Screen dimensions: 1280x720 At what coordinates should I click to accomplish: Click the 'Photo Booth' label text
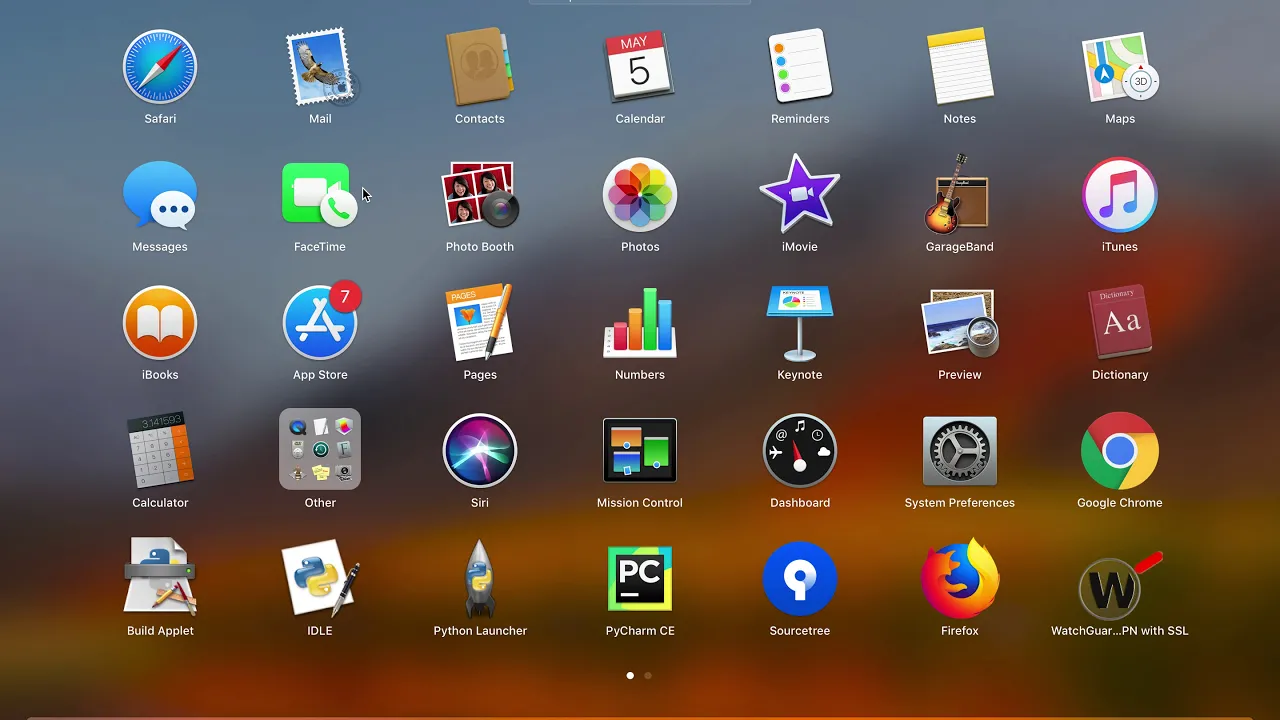tap(480, 247)
